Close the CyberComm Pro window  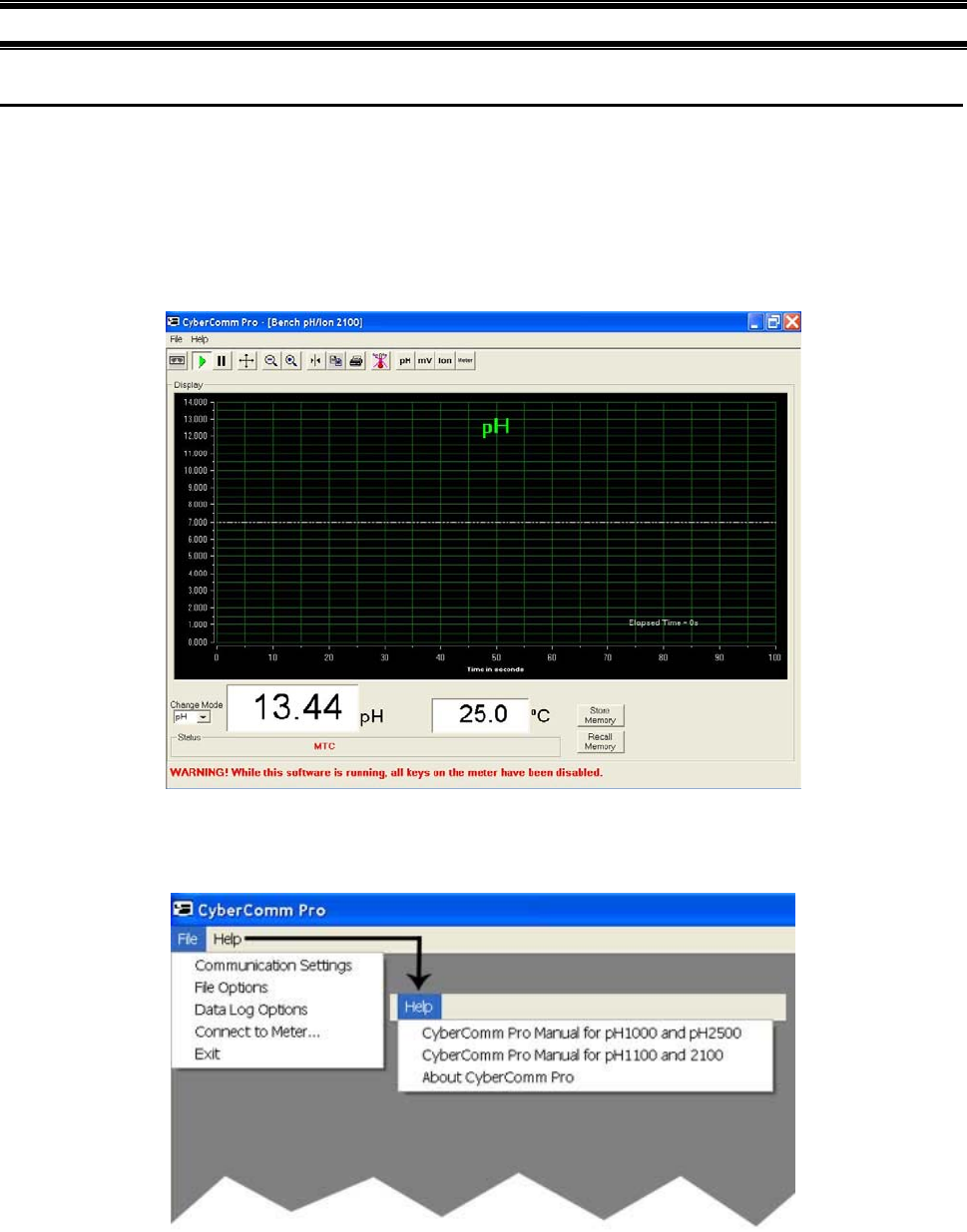pyautogui.click(x=791, y=322)
